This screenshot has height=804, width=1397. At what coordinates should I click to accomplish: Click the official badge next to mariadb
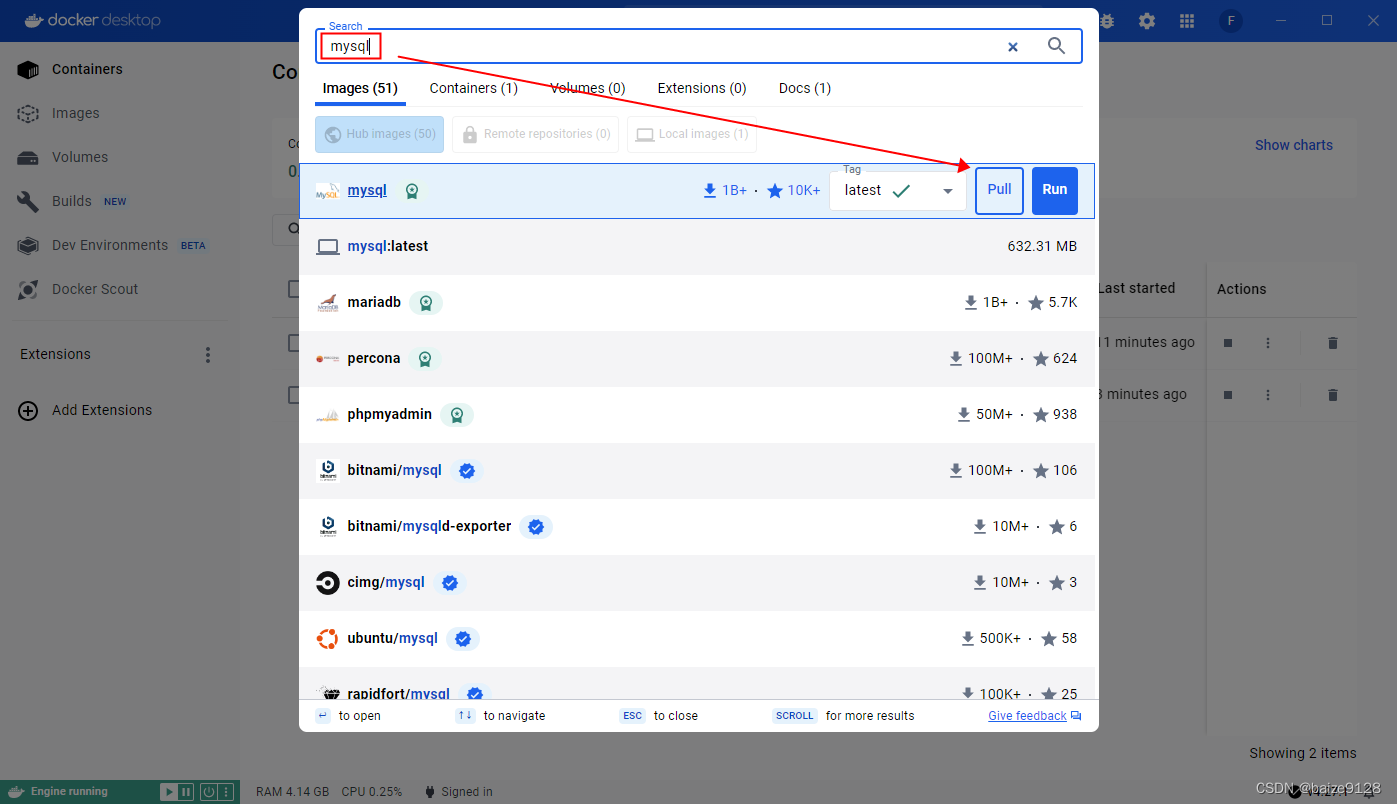point(426,303)
